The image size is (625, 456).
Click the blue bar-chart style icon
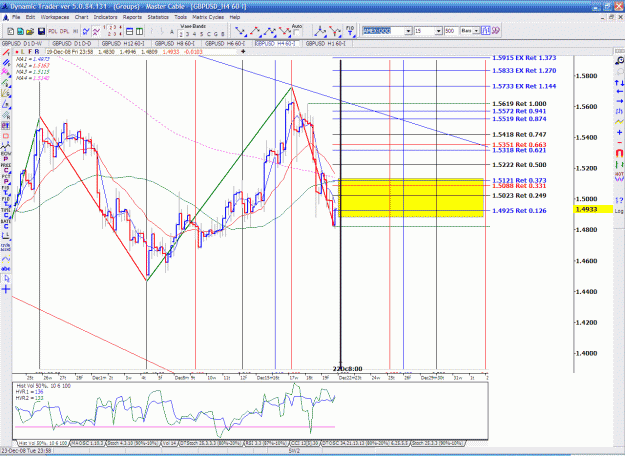point(485,31)
